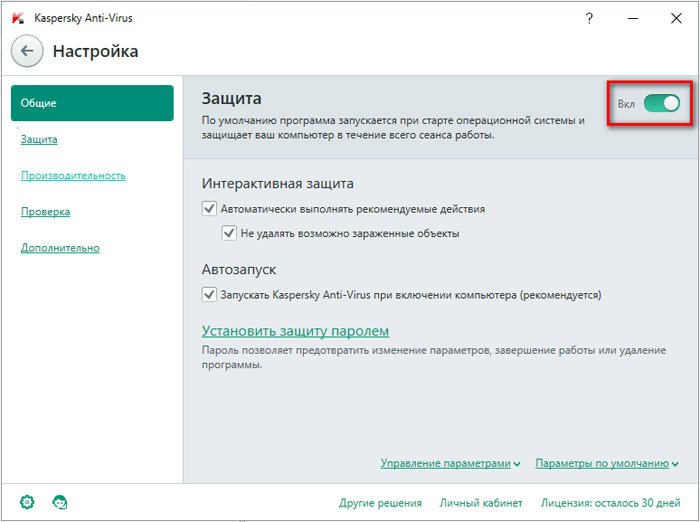
Task: Click the text starting По умолчанию программа
Action: (x=393, y=128)
